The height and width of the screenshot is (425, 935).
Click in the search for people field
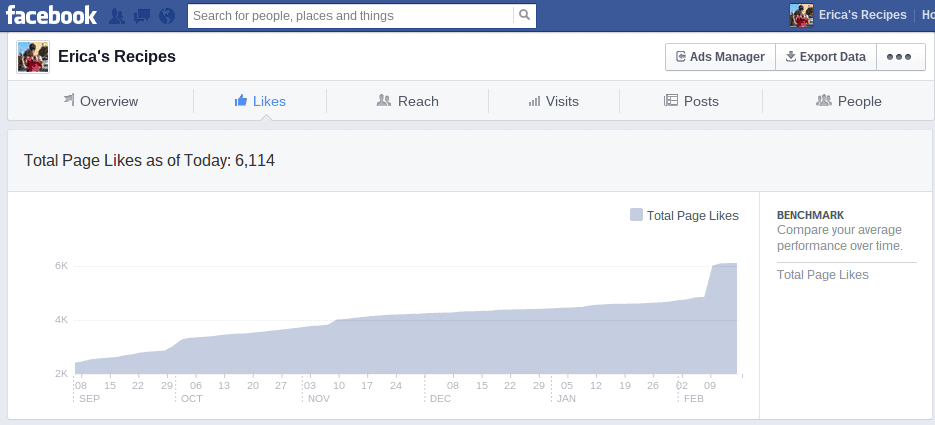coord(351,15)
